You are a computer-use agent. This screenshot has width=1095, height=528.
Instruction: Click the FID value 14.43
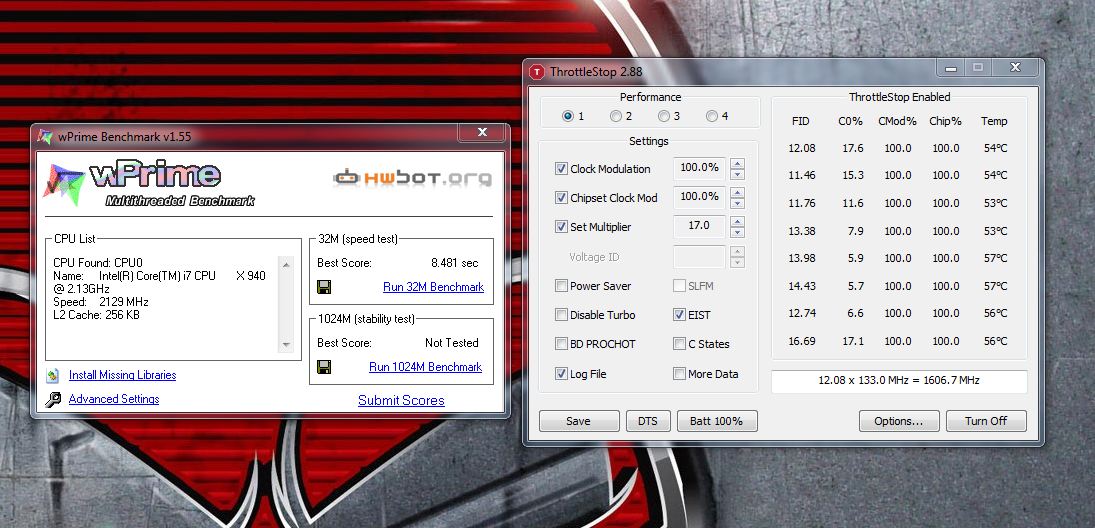tap(802, 286)
